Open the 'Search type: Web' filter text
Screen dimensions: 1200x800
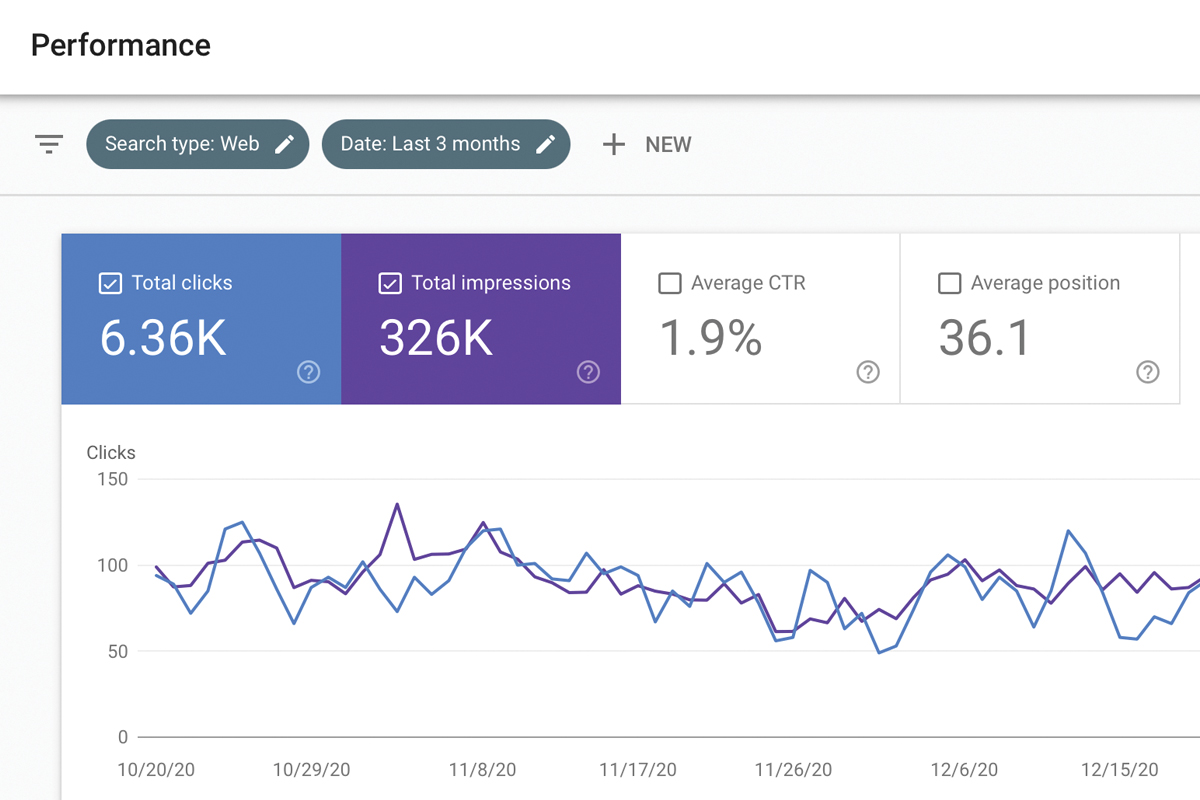click(x=182, y=144)
